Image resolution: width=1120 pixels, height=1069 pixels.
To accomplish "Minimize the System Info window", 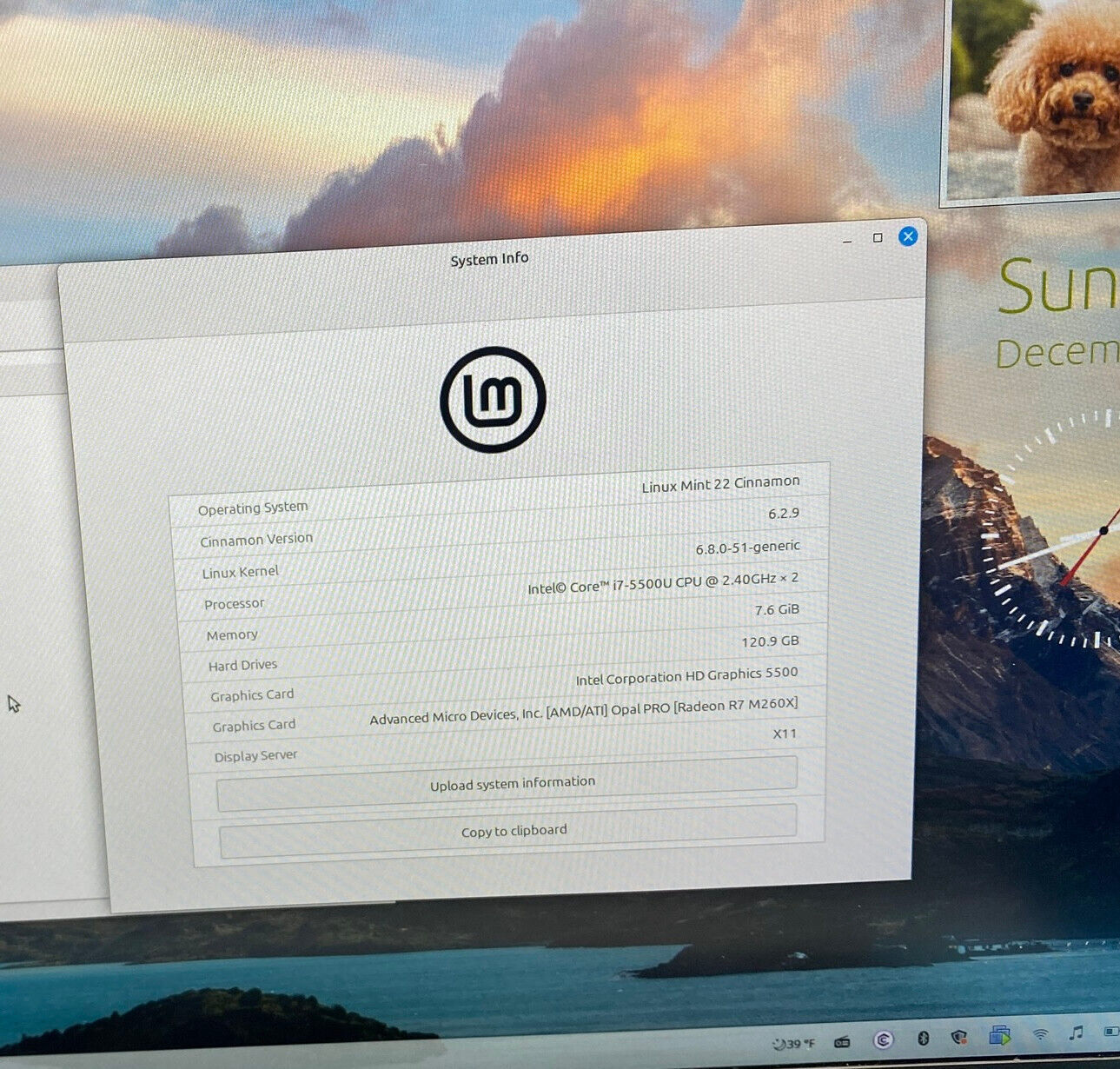I will point(847,241).
